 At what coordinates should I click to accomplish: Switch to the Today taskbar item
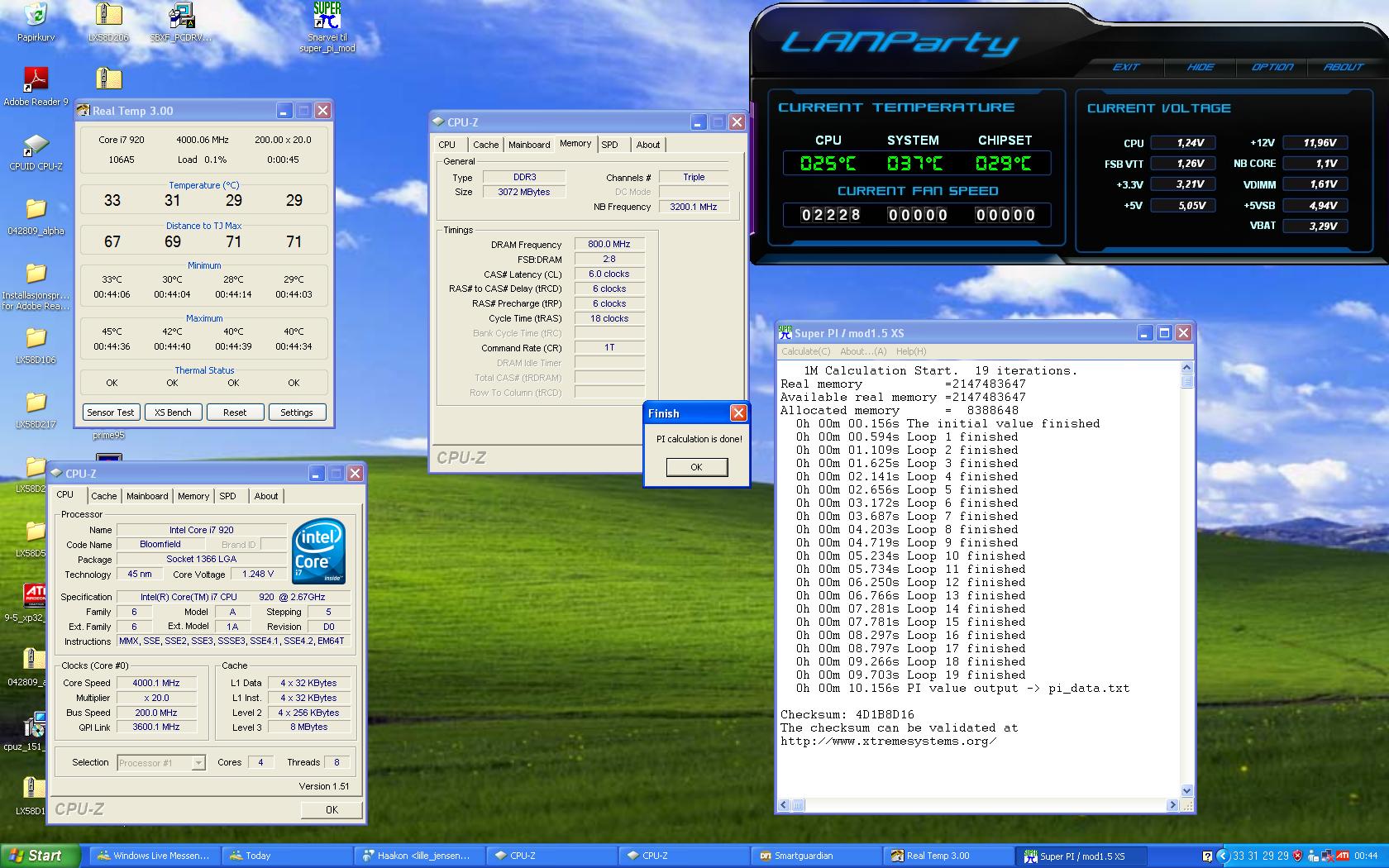[x=286, y=856]
